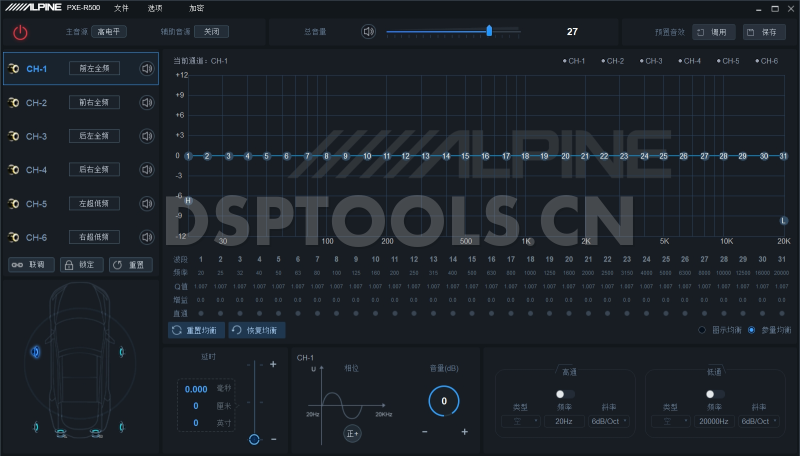Mute the CH-4 channel speaker

point(147,170)
